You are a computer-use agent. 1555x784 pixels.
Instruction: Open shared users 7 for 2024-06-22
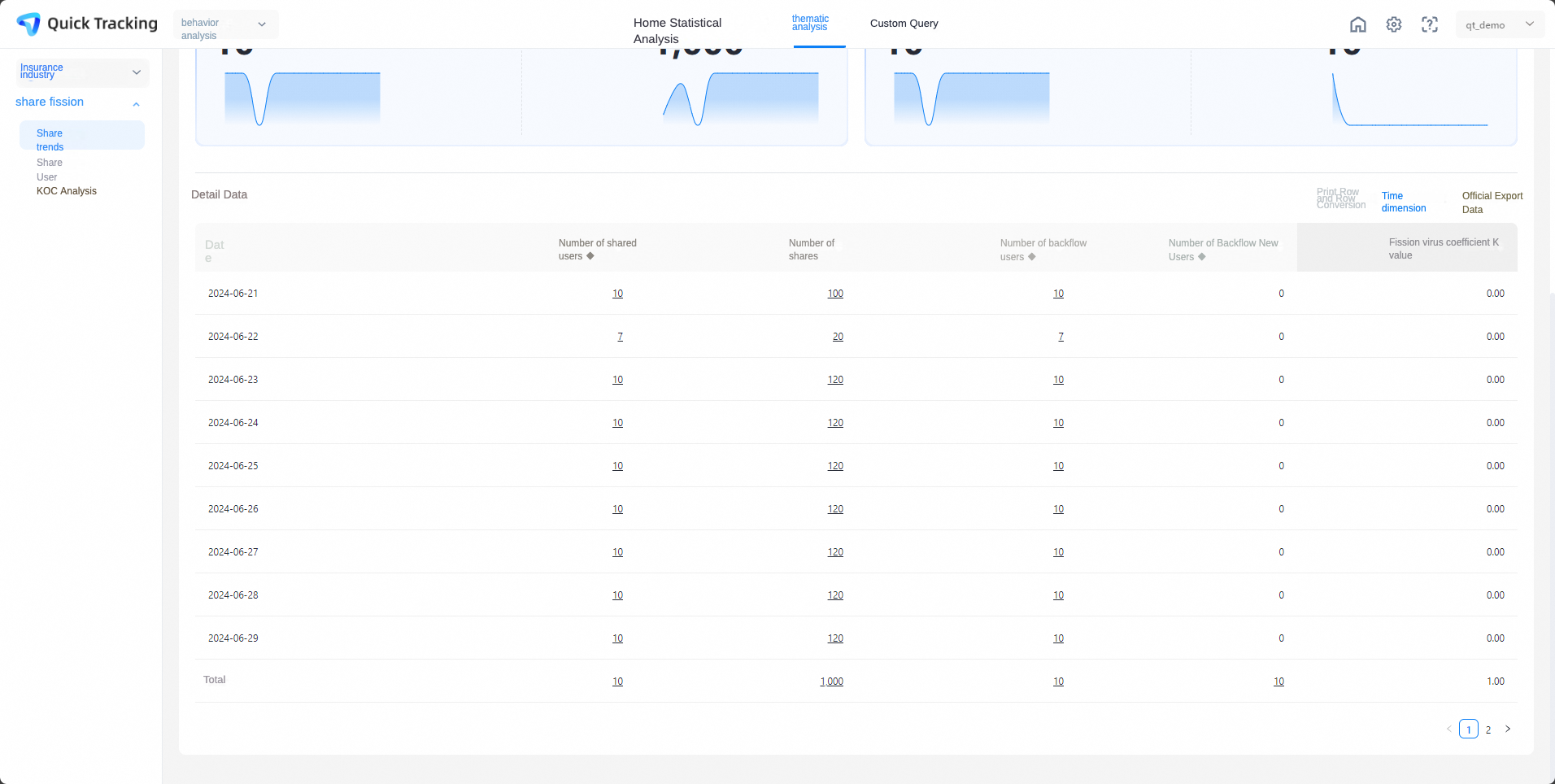[x=621, y=337]
